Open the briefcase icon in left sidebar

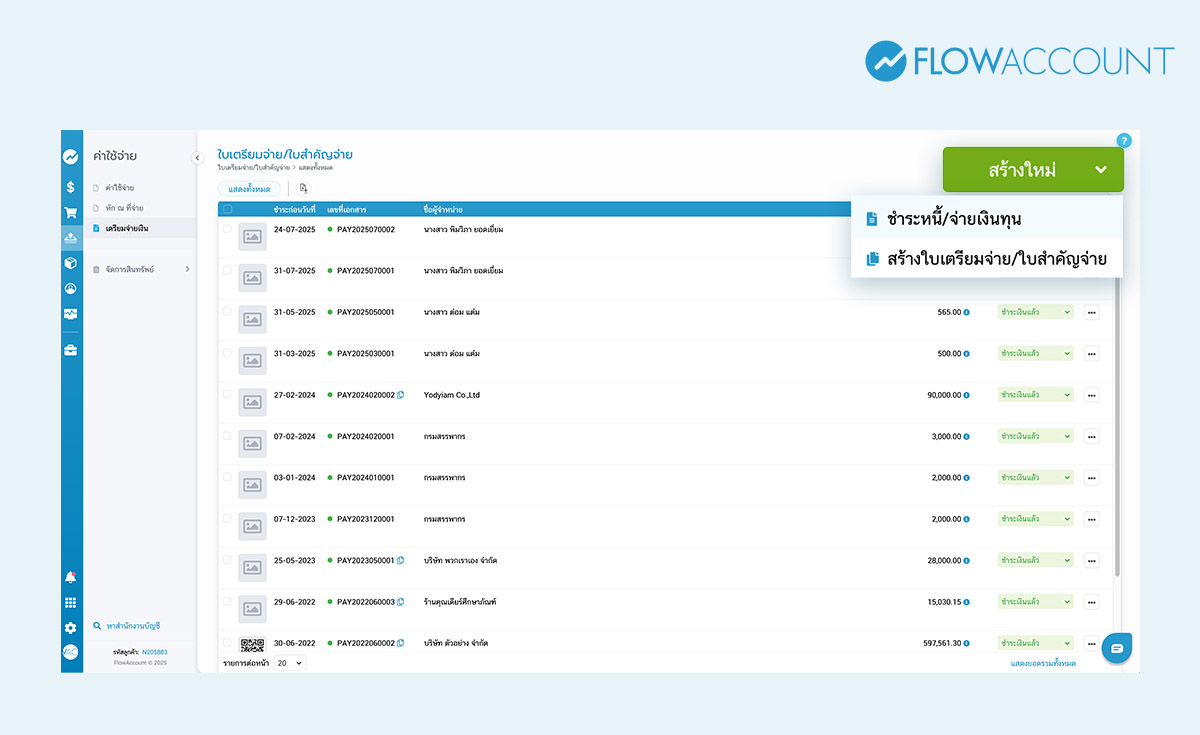coord(71,350)
